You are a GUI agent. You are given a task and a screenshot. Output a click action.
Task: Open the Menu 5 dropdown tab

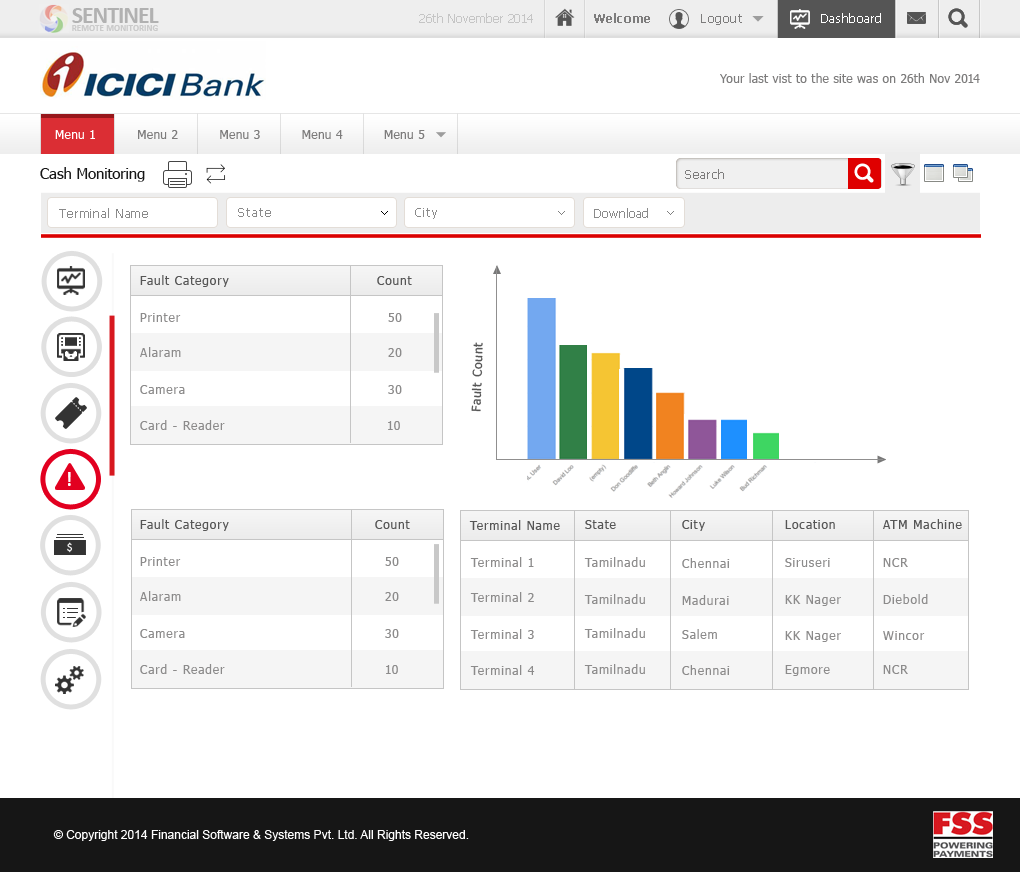[411, 135]
